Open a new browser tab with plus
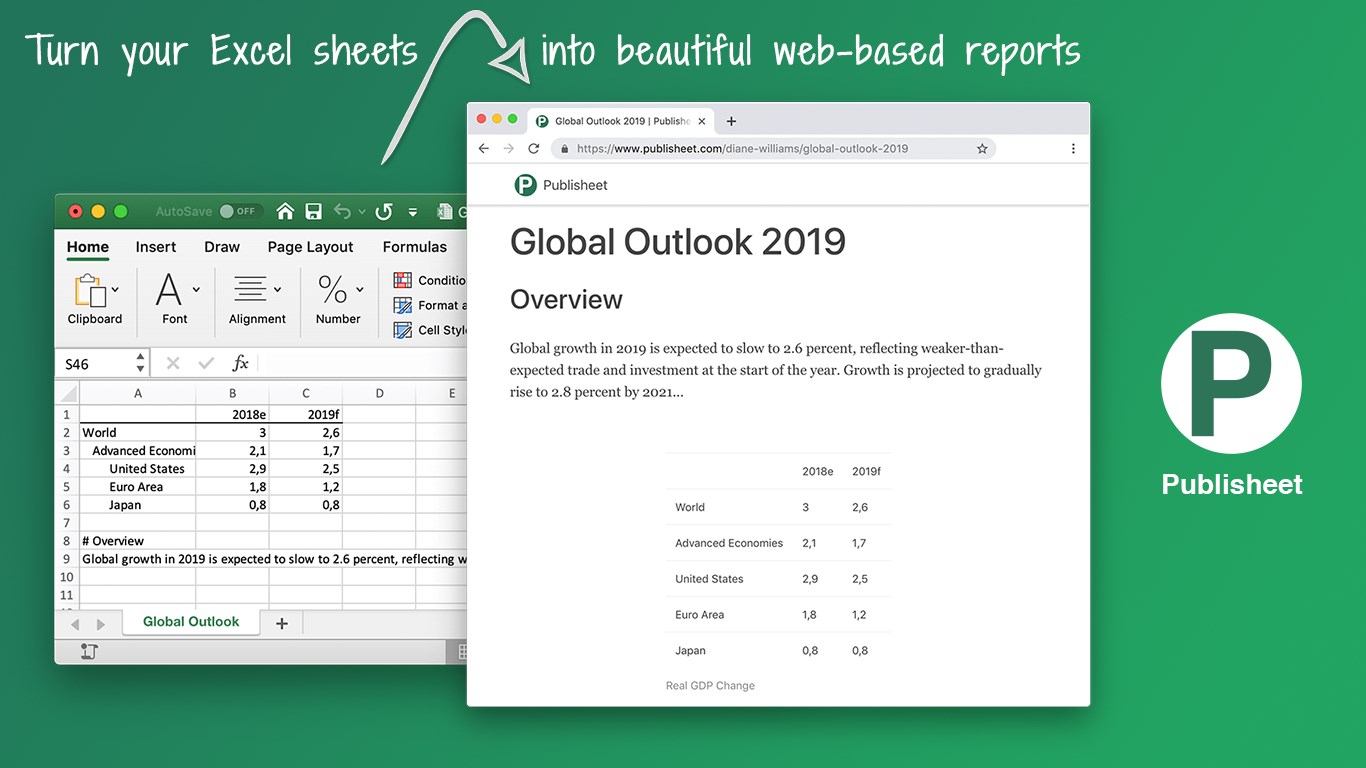The height and width of the screenshot is (768, 1366). click(731, 121)
